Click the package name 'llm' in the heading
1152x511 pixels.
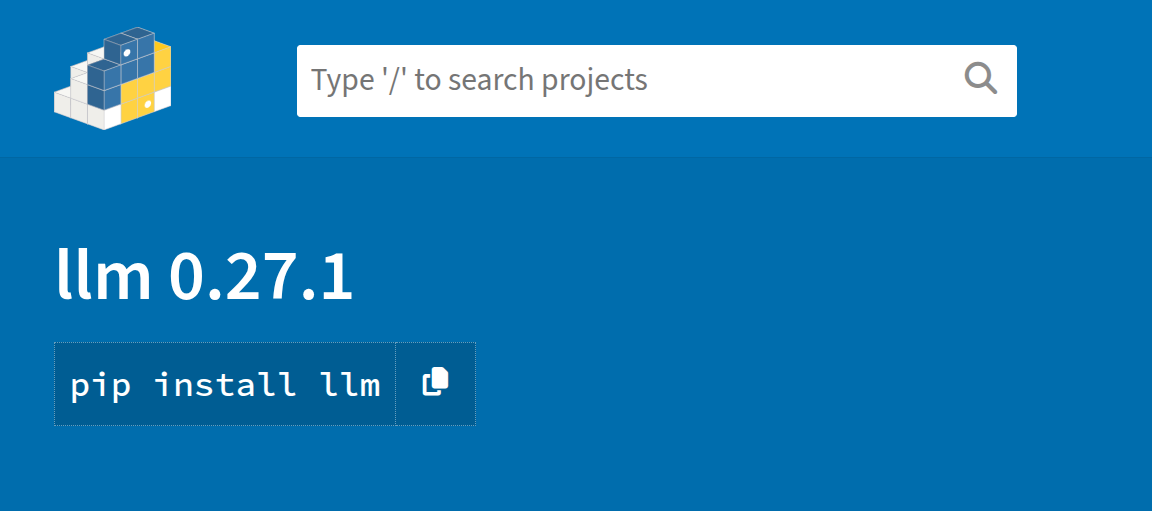[103, 277]
